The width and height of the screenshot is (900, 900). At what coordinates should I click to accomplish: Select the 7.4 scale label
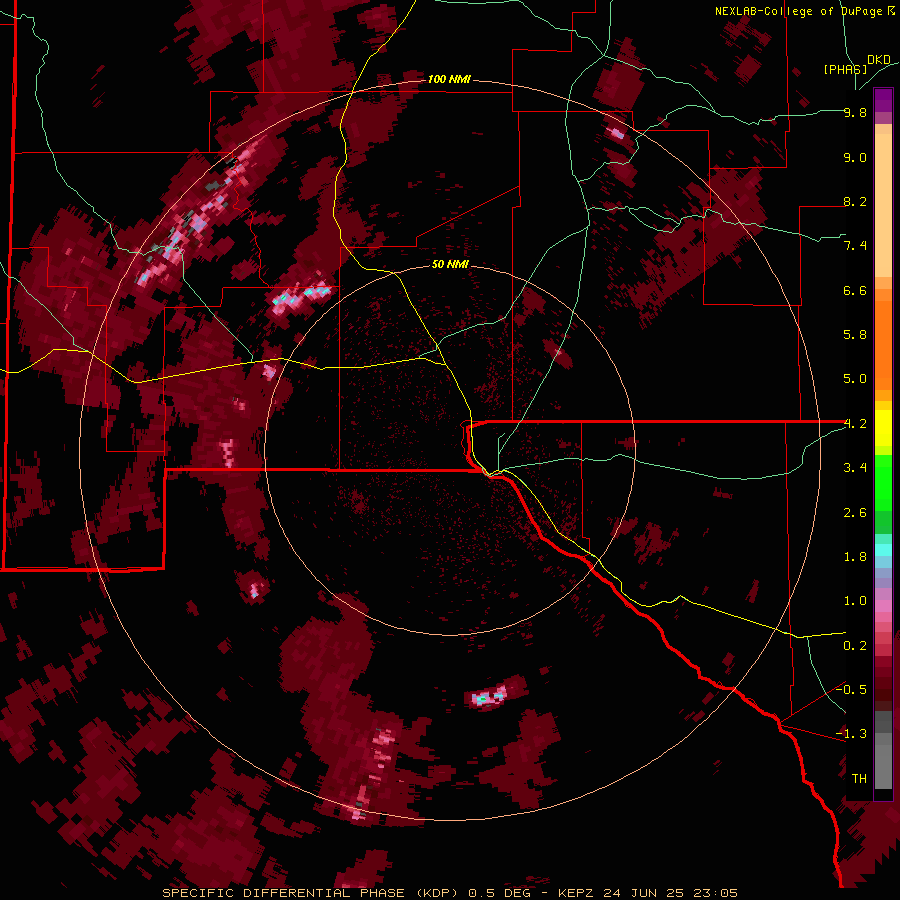(855, 246)
